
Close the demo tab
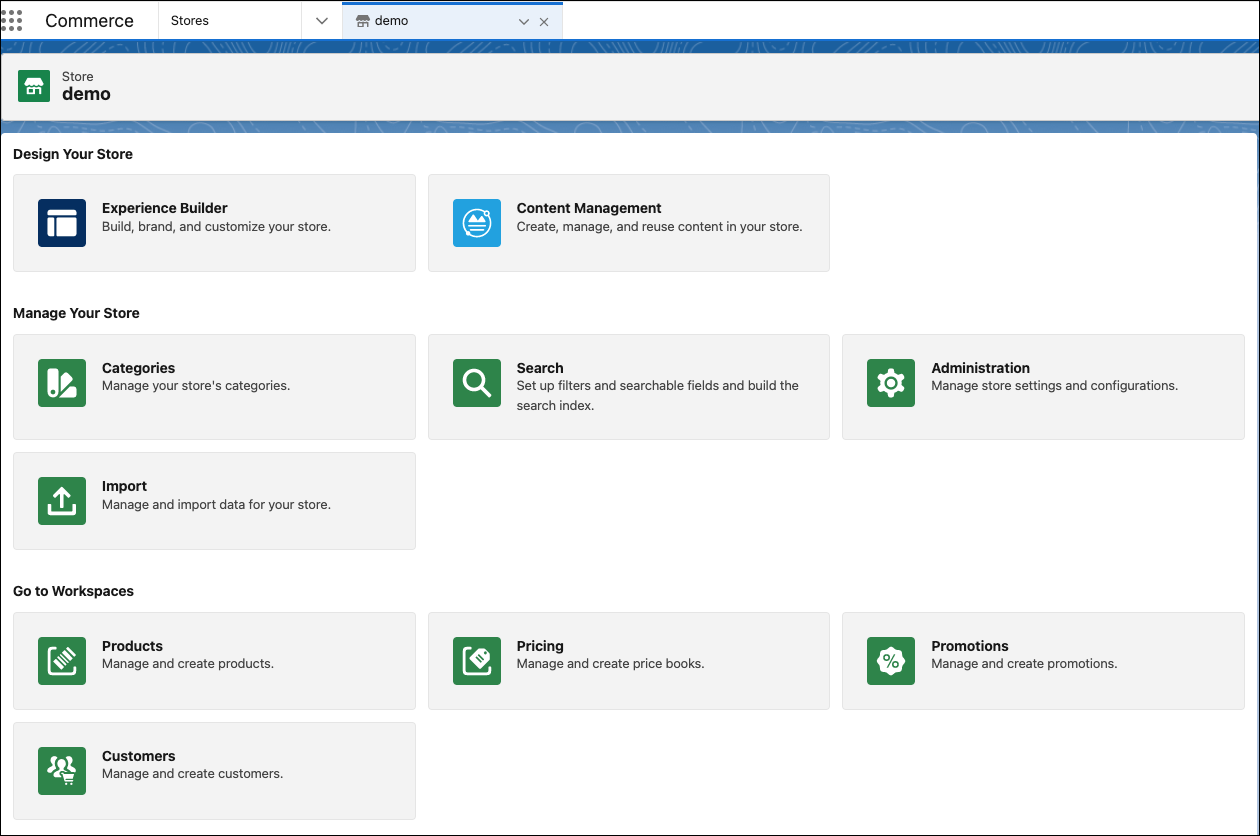(x=544, y=22)
